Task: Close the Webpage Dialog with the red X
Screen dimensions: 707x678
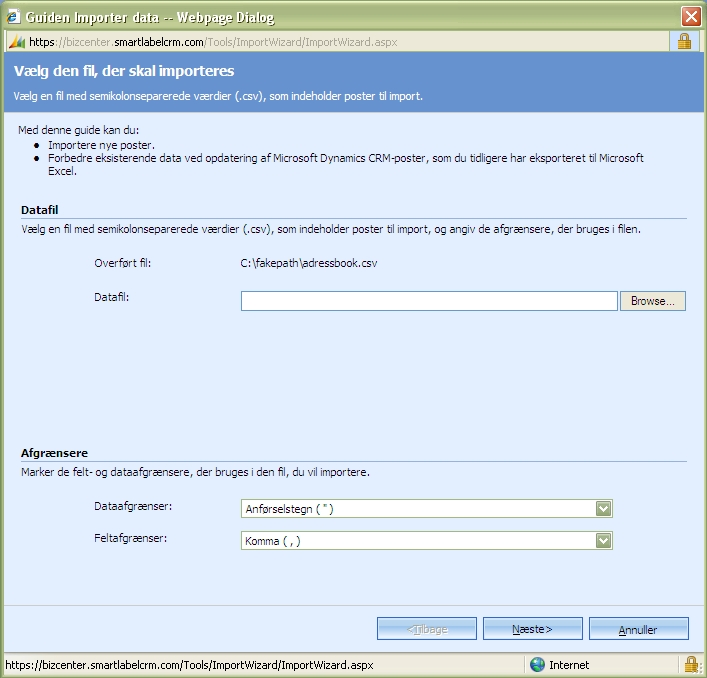Action: coord(691,17)
